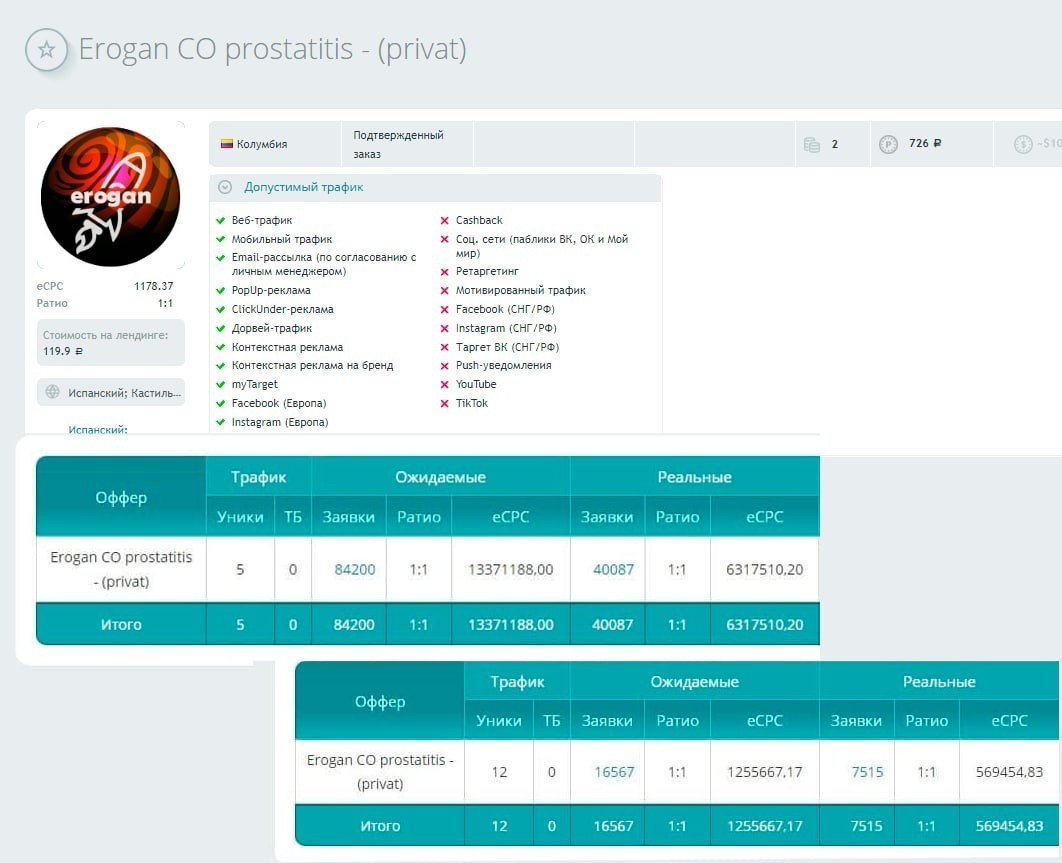
Task: Click the Email-рассылка traffic entry text
Action: (x=324, y=264)
